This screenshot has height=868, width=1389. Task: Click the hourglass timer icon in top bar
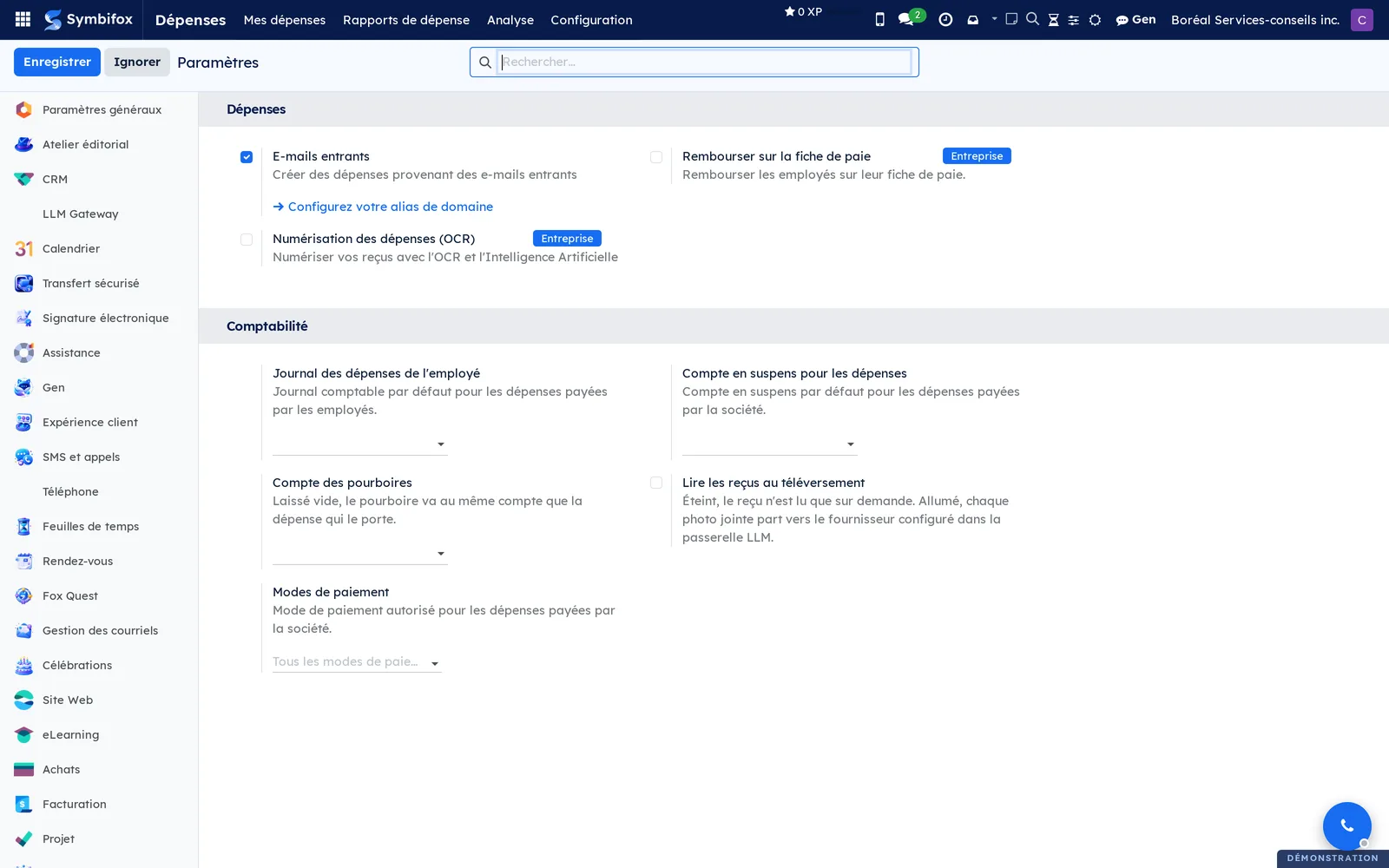pyautogui.click(x=1053, y=19)
